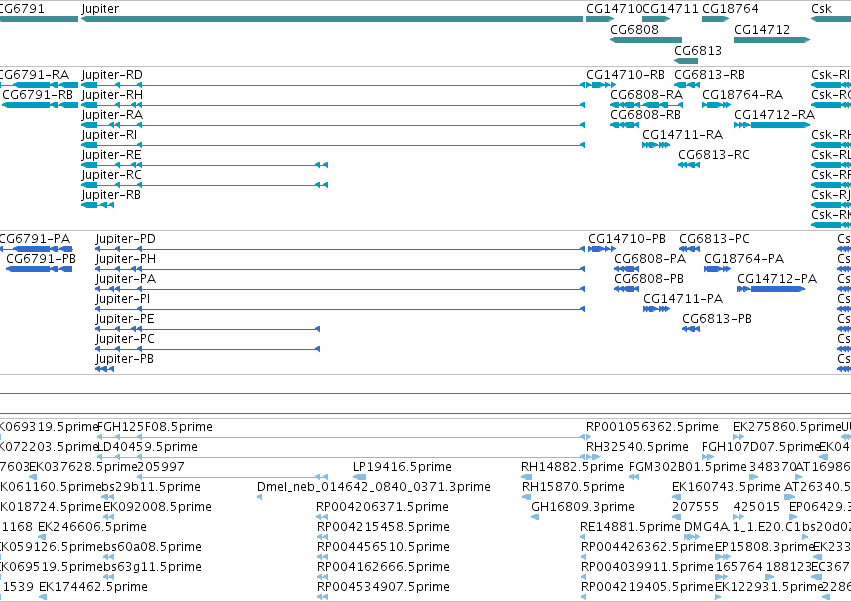
Task: Choose the CG14711-PA protein label
Action: [683, 299]
